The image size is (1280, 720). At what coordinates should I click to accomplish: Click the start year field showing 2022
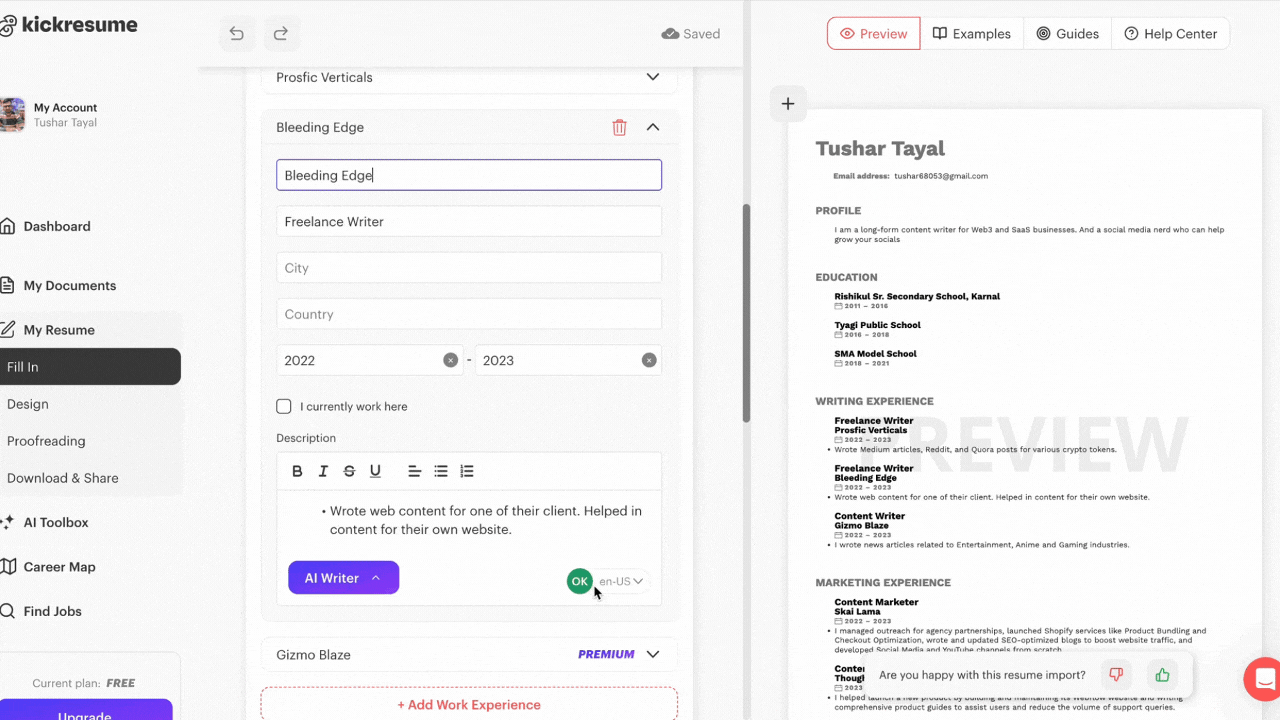coord(369,360)
